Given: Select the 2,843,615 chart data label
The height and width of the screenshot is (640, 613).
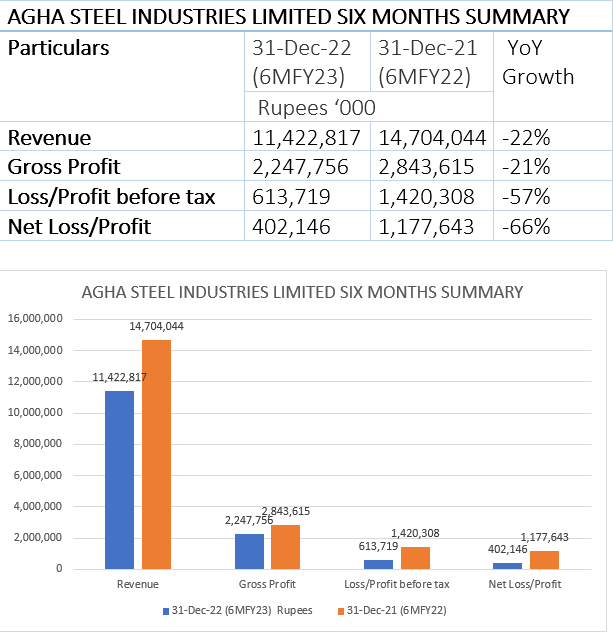Looking at the screenshot, I should tap(286, 511).
